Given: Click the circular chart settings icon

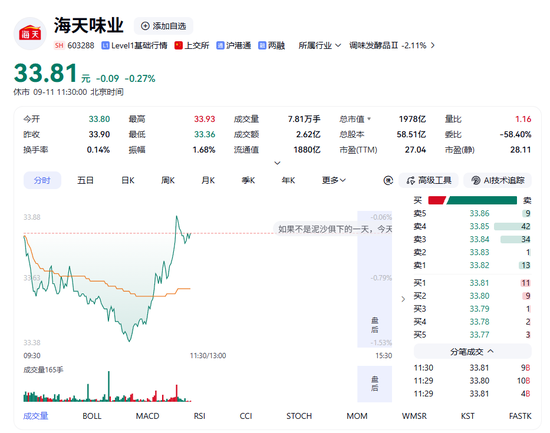Looking at the screenshot, I should point(388,180).
